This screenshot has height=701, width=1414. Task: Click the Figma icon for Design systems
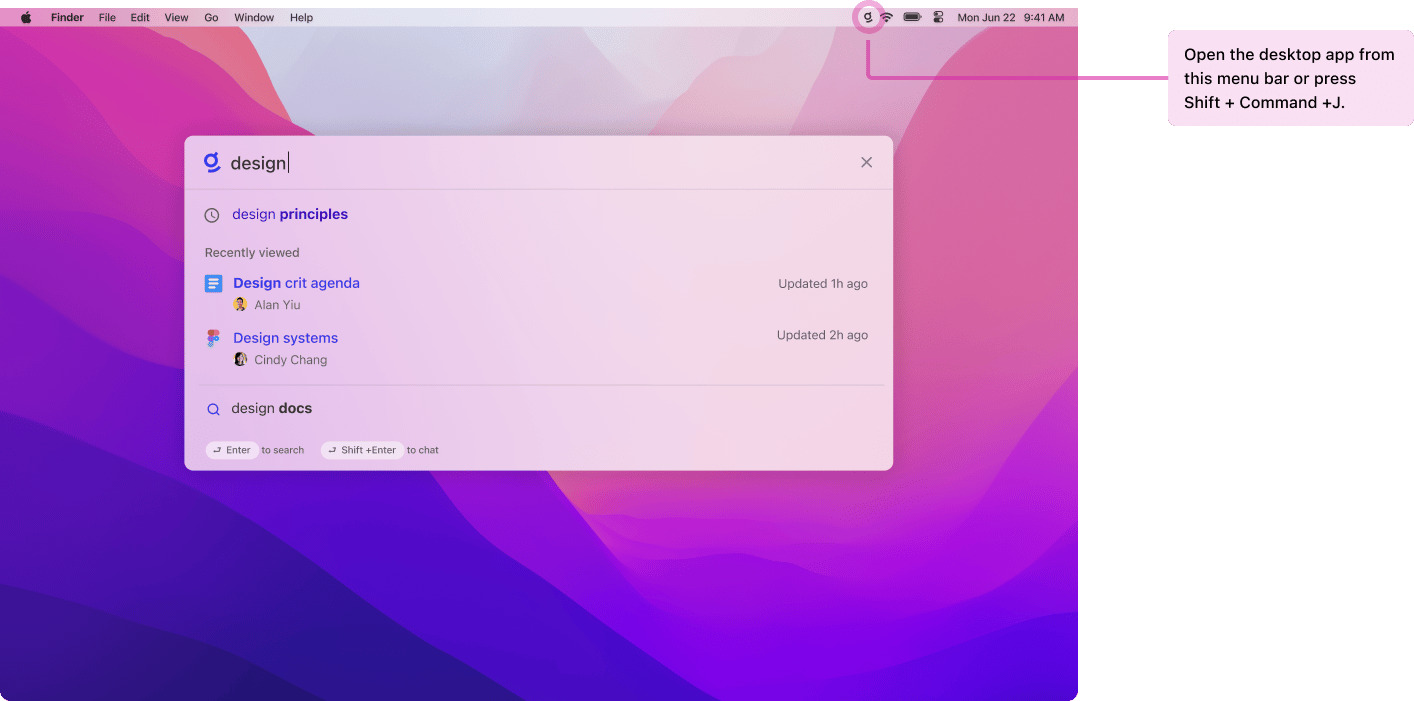click(x=213, y=338)
